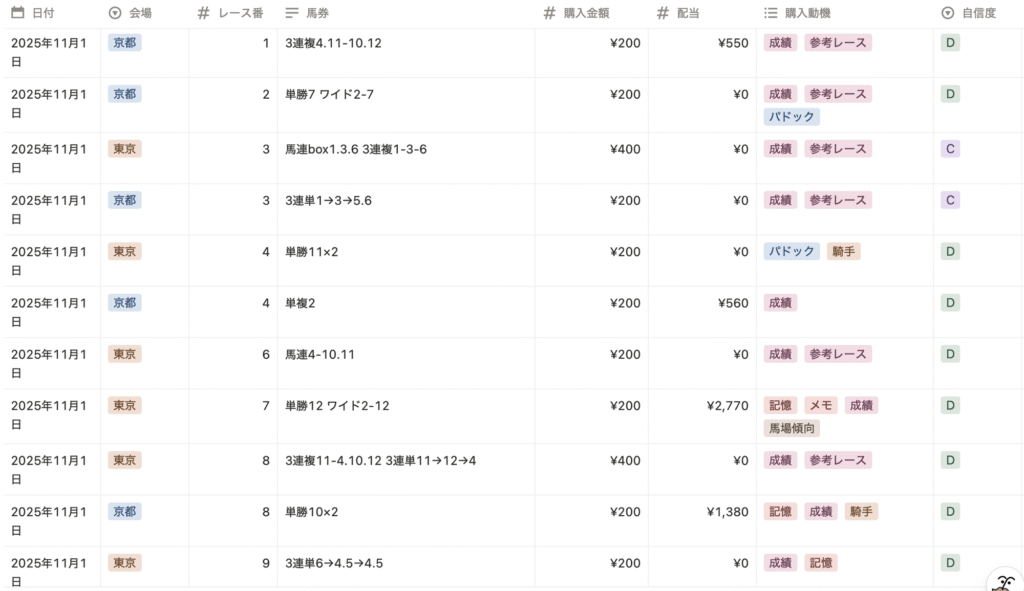Viewport: 1024px width, 591px height.
Task: Open the C confidence select for 馬連box1.3.6 row
Action: [950, 149]
